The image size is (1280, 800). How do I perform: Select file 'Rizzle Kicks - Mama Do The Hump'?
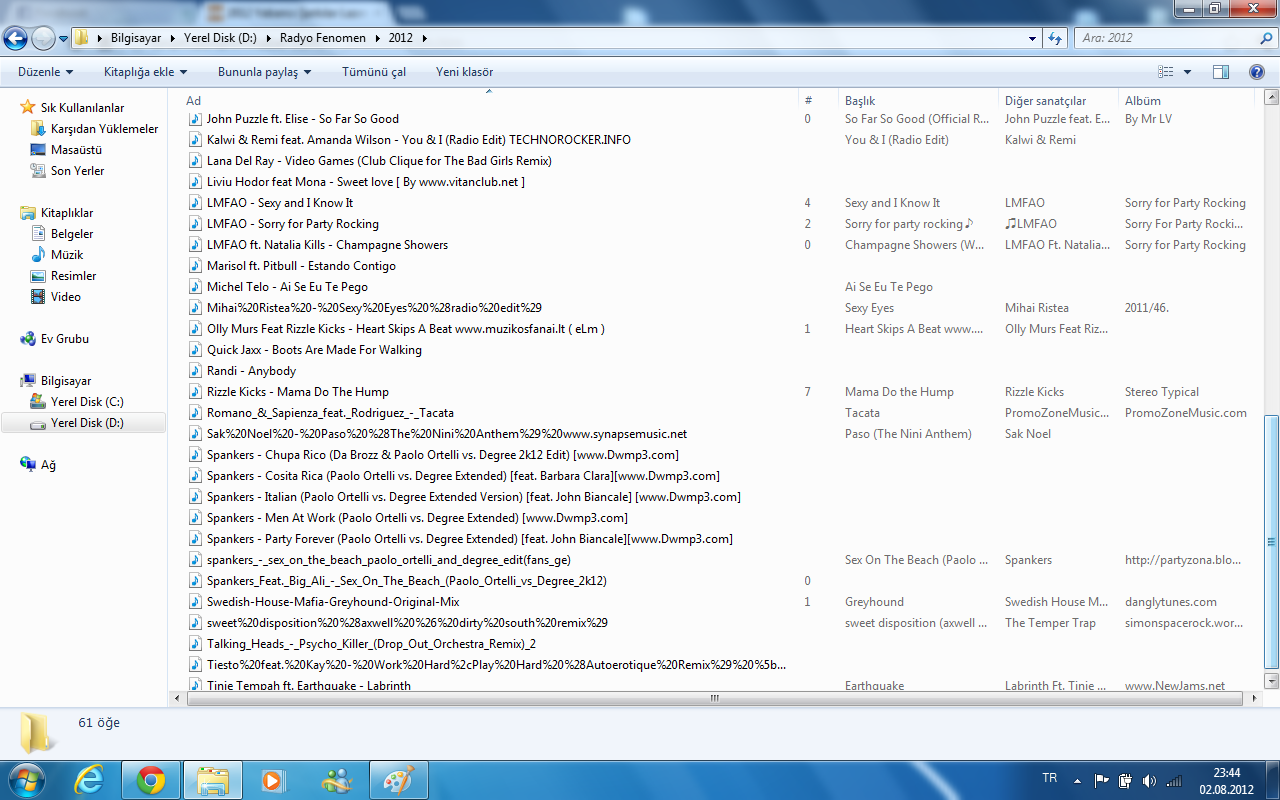298,392
